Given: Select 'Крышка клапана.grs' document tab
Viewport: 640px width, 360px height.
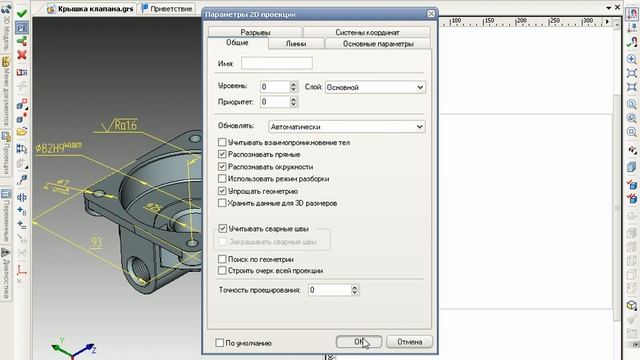Looking at the screenshot, I should coord(91,9).
